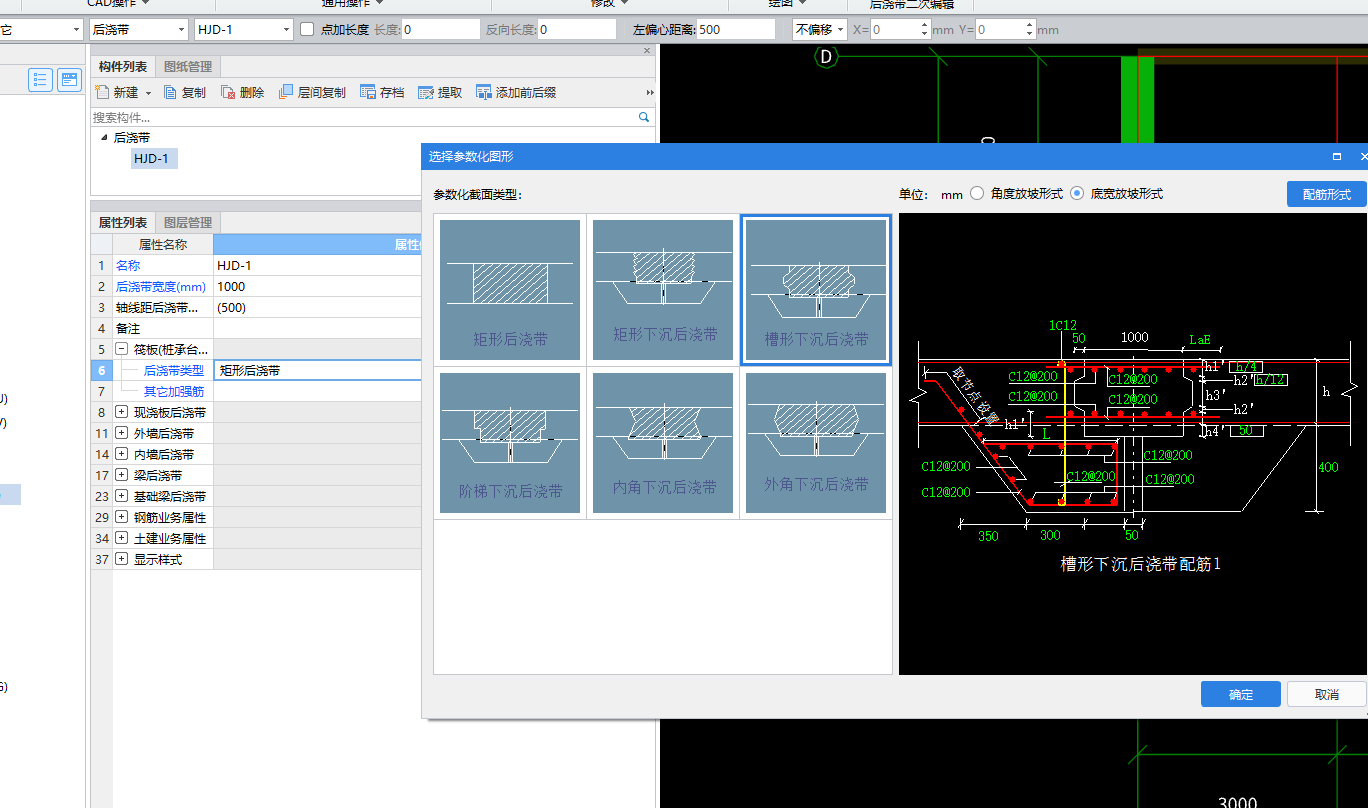Collapse the 筏板(桩承台) property group
This screenshot has width=1368, height=808.
122,349
